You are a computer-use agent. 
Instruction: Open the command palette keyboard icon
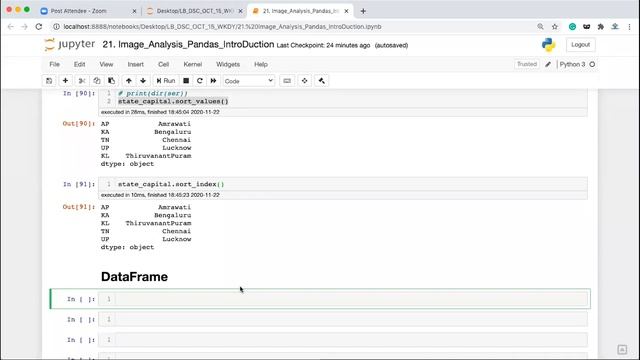pyautogui.click(x=287, y=81)
